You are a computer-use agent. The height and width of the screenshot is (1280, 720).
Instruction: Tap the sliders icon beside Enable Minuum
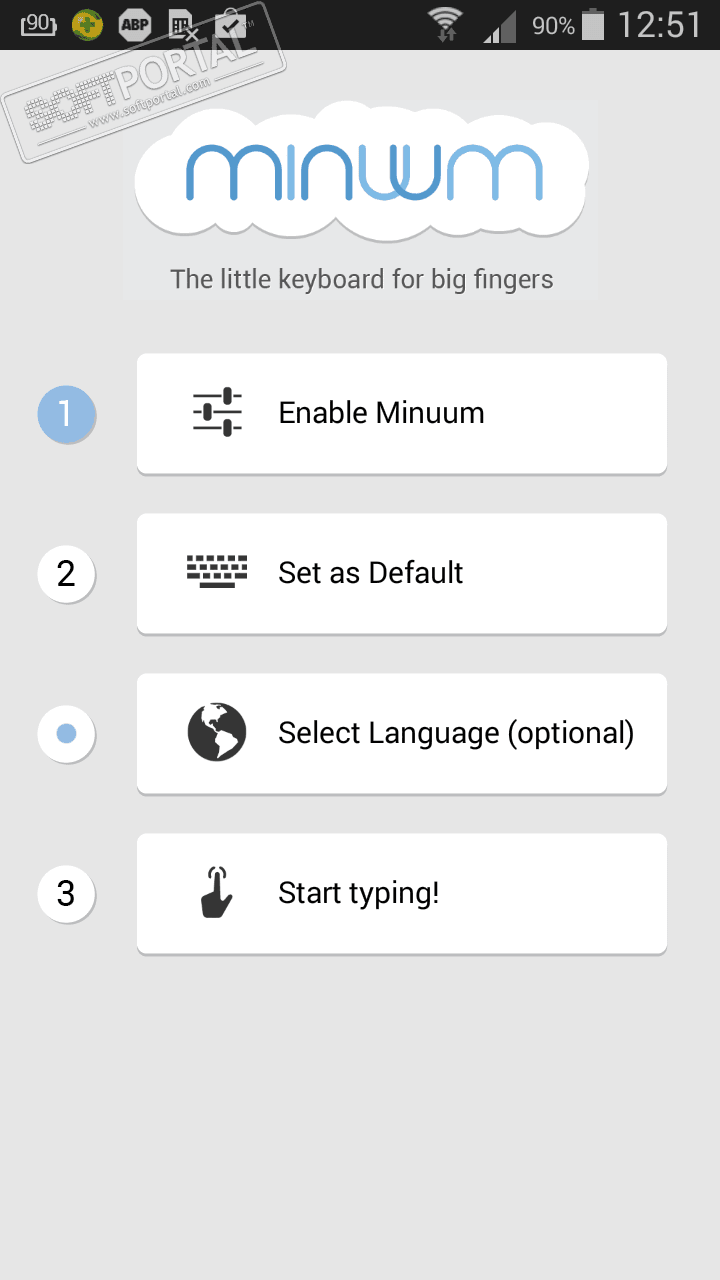point(217,413)
